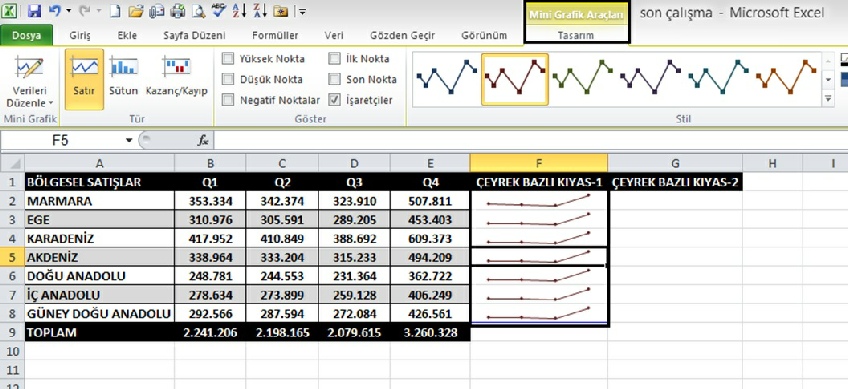Image resolution: width=848 pixels, height=389 pixels.
Task: Select the GÜNEY DOĞU ANADOLU cell
Action: pos(100,313)
